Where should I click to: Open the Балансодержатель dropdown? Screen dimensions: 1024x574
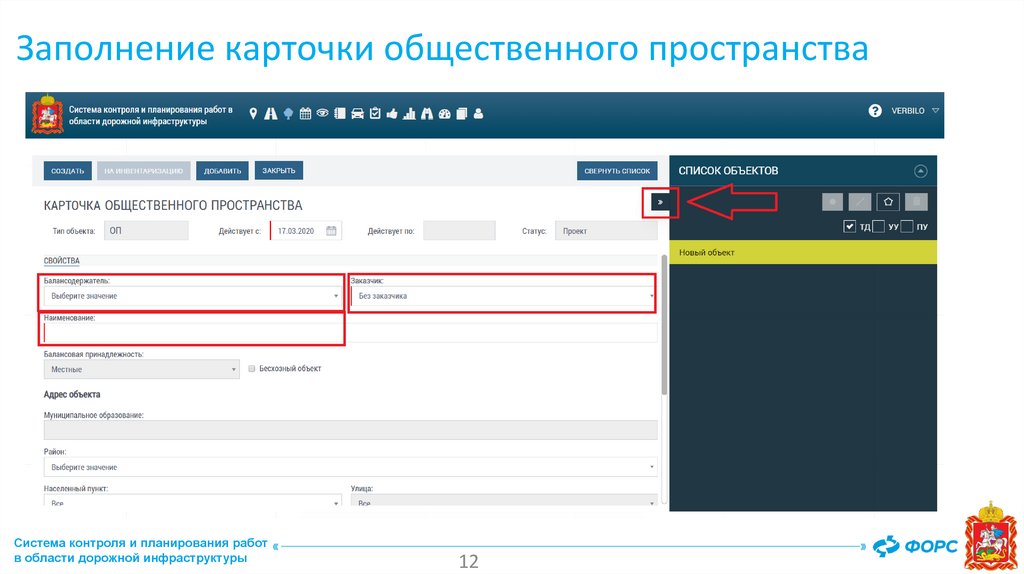click(x=192, y=296)
